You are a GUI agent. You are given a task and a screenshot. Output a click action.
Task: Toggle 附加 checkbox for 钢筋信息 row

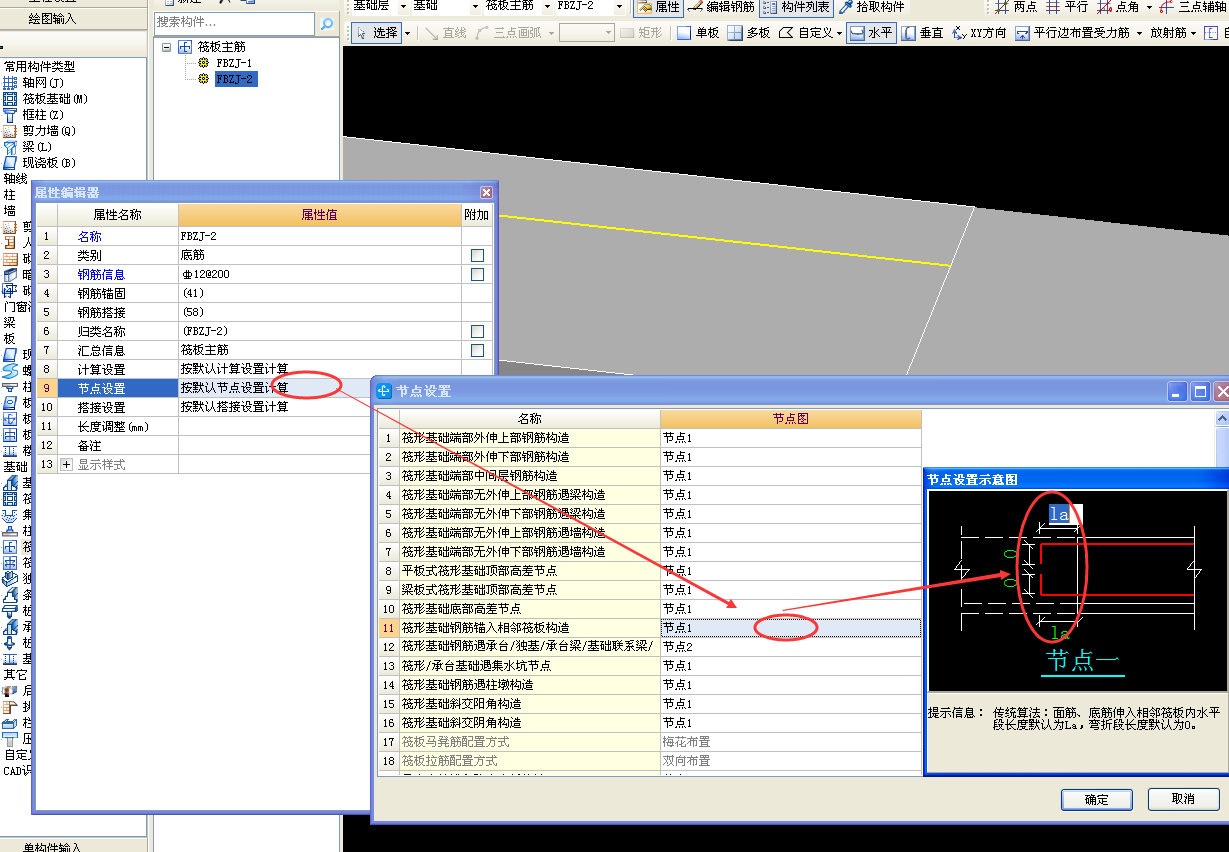pos(477,275)
